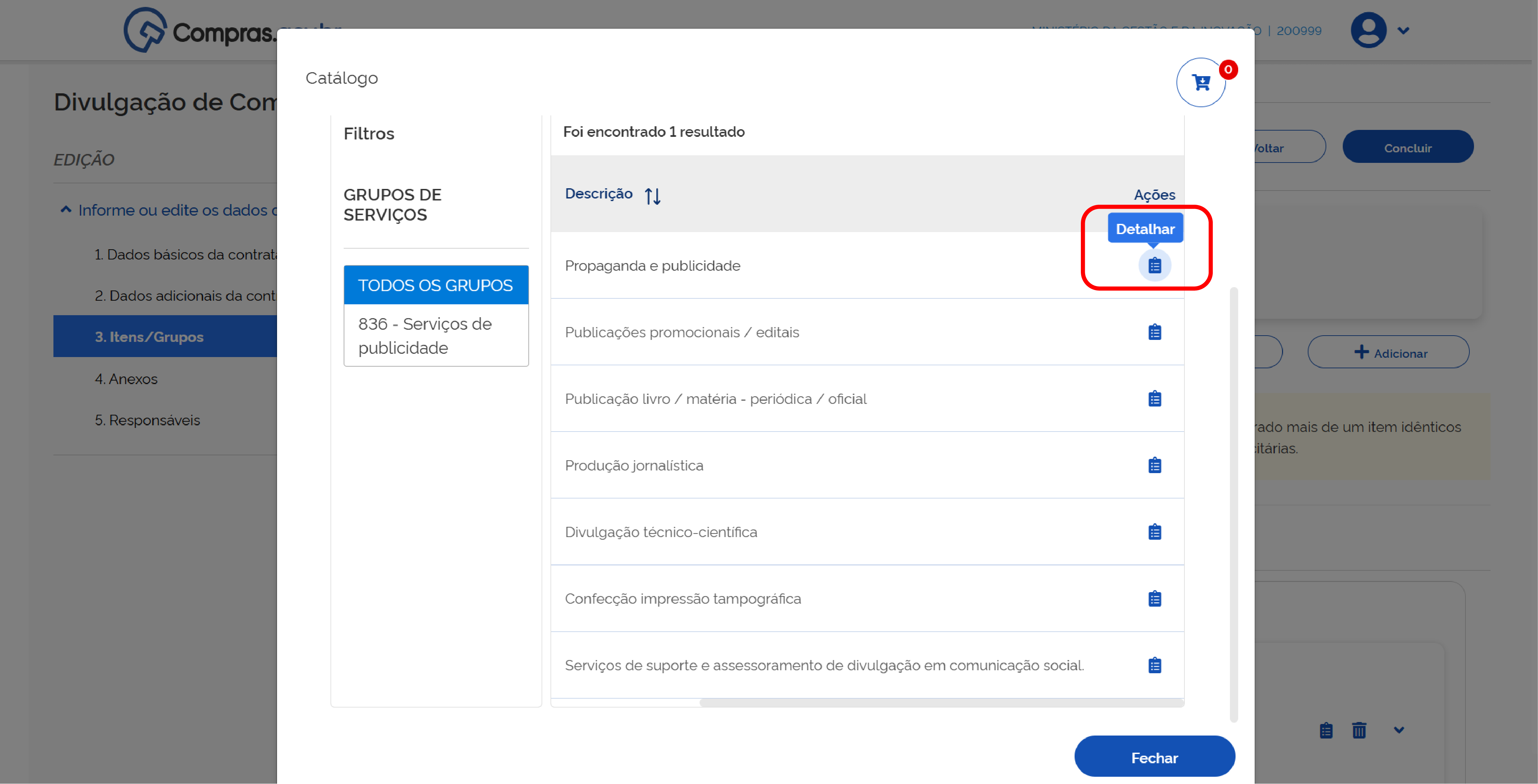Sort results with the Descrição arrows icon
Viewport: 1538px width, 784px height.
point(653,196)
